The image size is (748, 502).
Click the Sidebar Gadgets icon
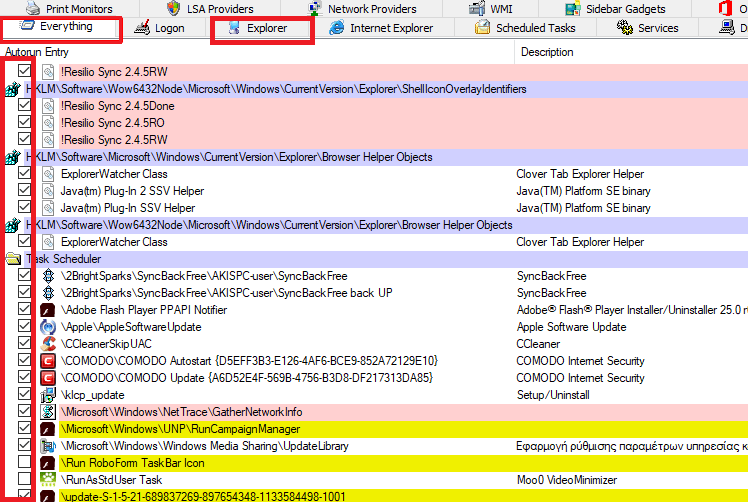pyautogui.click(x=572, y=8)
